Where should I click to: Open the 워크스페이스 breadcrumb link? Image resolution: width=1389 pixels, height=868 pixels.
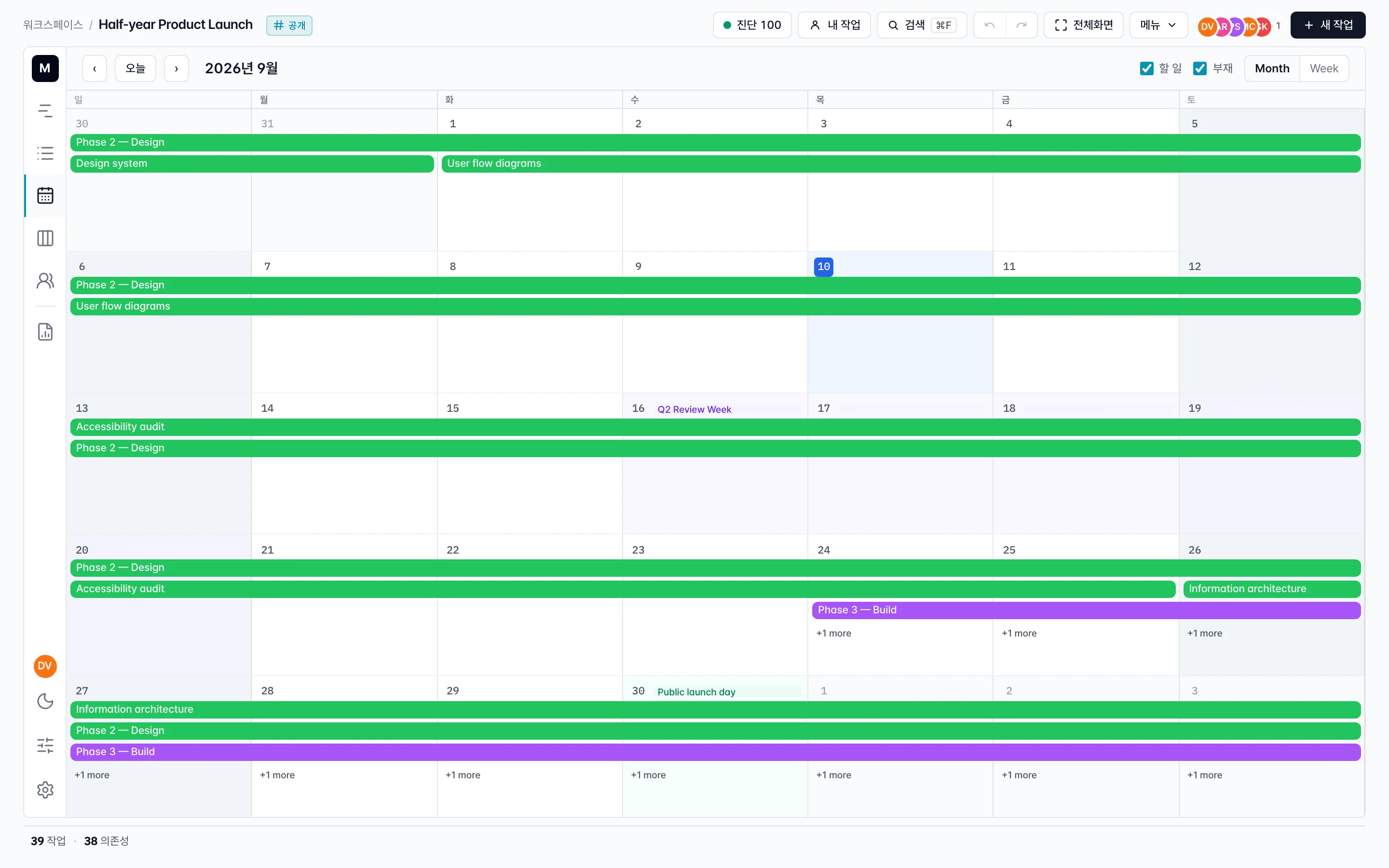53,25
